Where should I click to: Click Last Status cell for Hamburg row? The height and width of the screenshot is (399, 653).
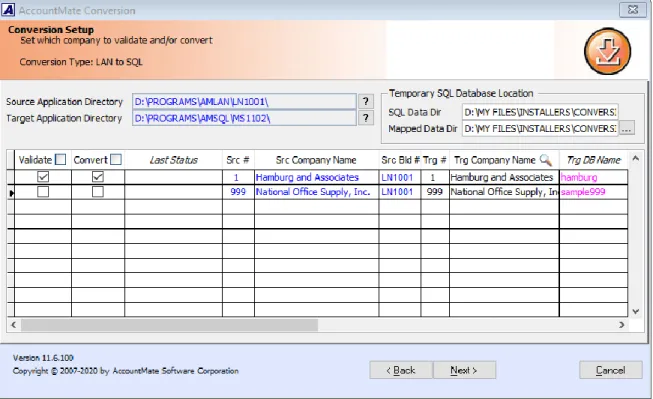[x=173, y=177]
